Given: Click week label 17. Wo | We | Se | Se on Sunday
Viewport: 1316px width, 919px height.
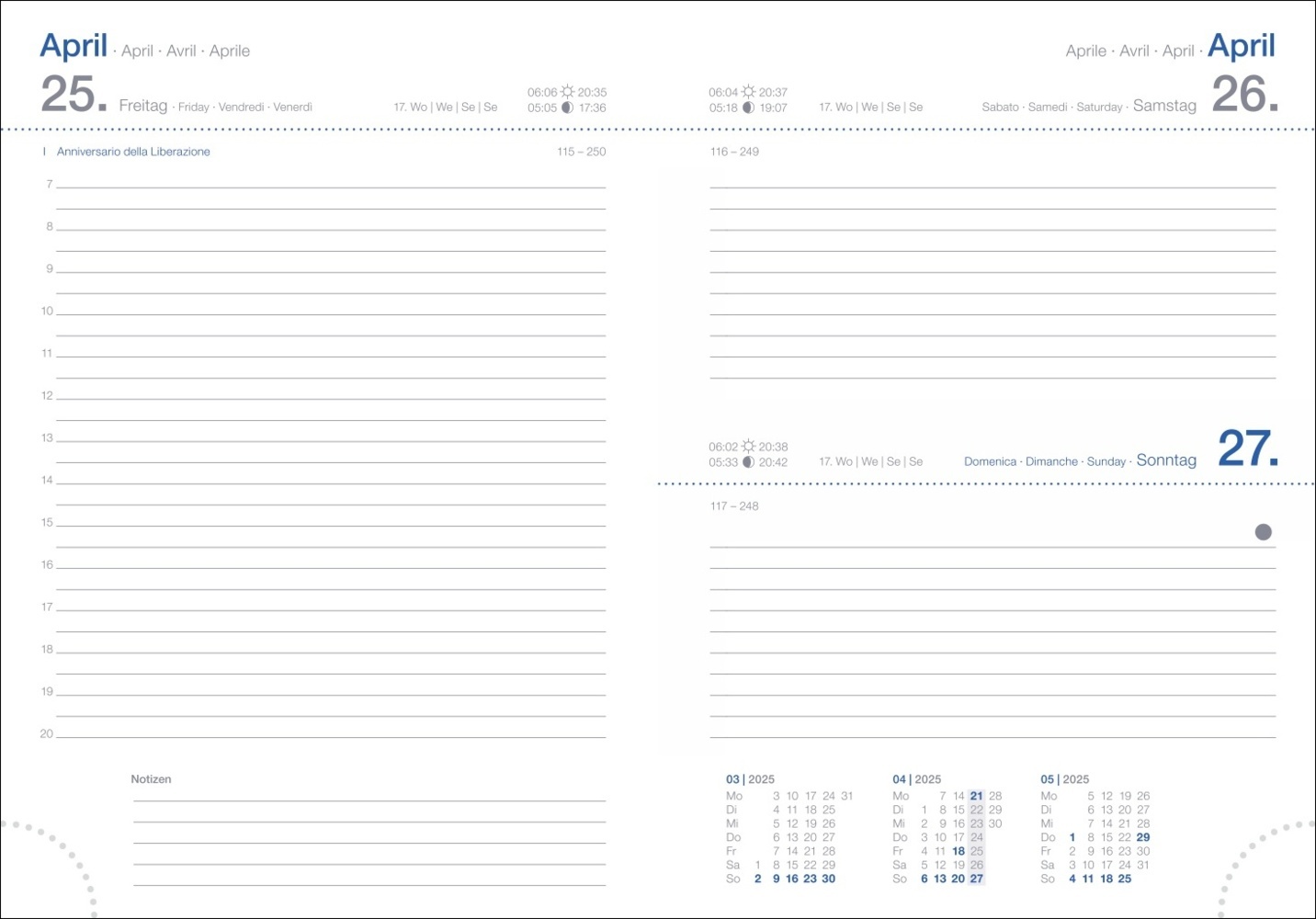Looking at the screenshot, I should coord(871,462).
